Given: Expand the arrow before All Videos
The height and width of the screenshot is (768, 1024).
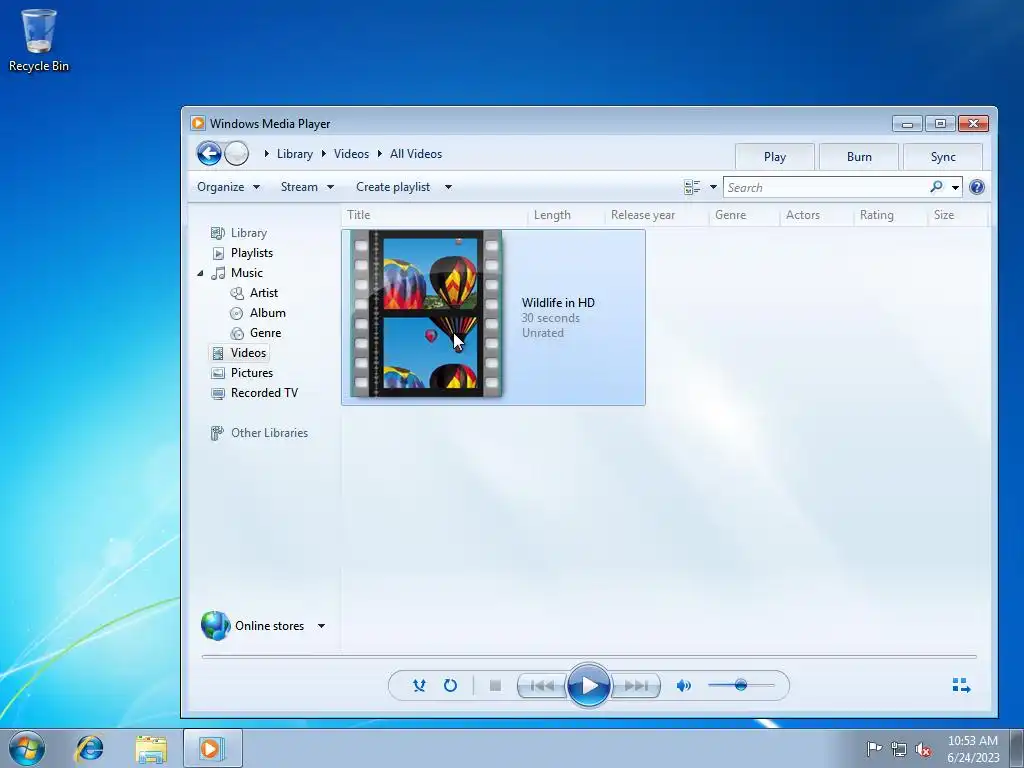Looking at the screenshot, I should pos(380,154).
